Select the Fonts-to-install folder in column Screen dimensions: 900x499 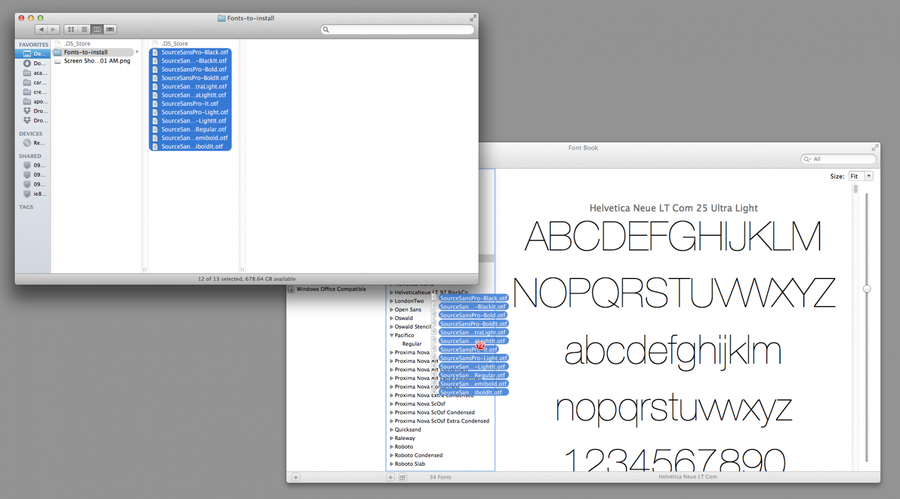(90, 52)
